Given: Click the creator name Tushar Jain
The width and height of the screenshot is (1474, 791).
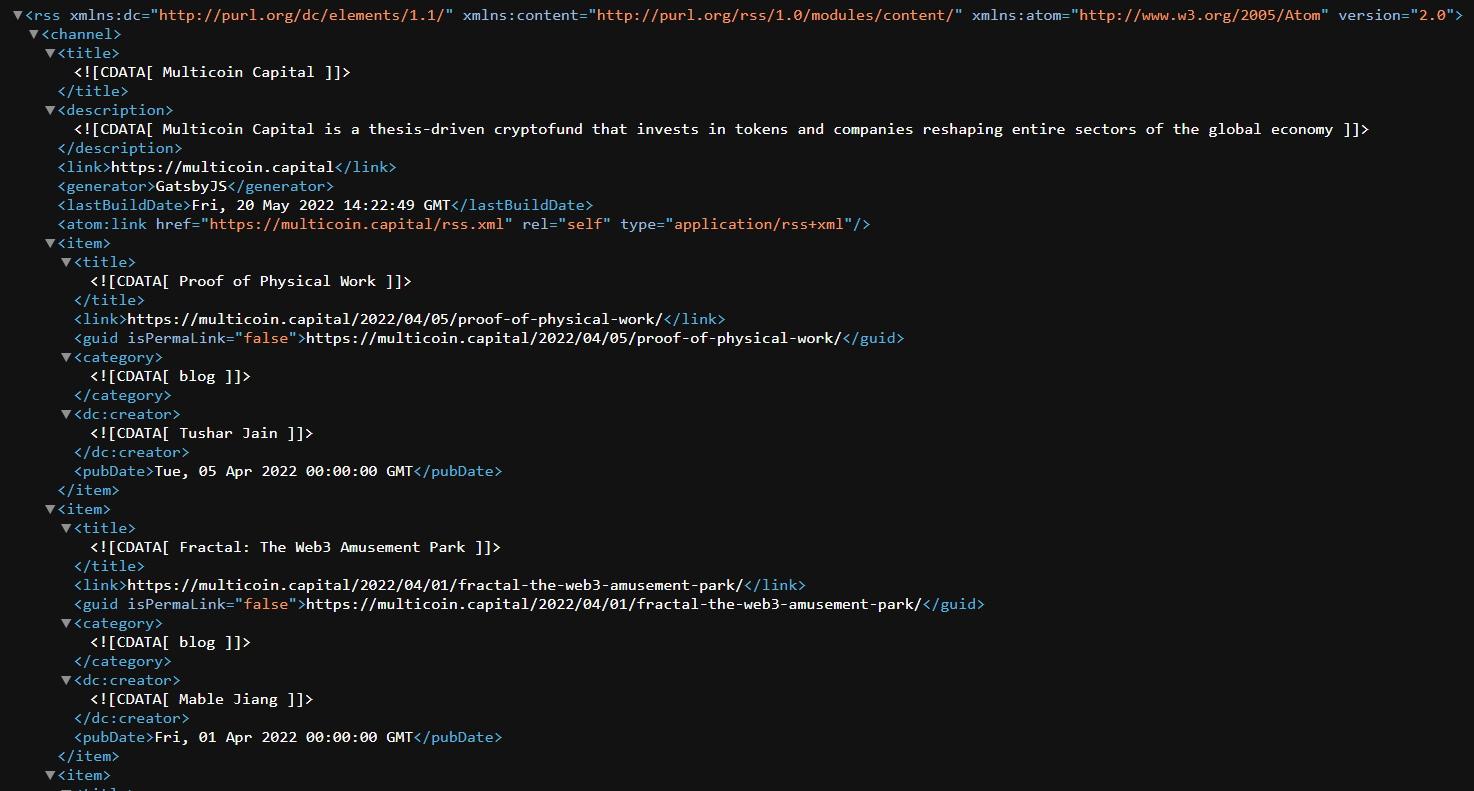Looking at the screenshot, I should click(x=228, y=433).
